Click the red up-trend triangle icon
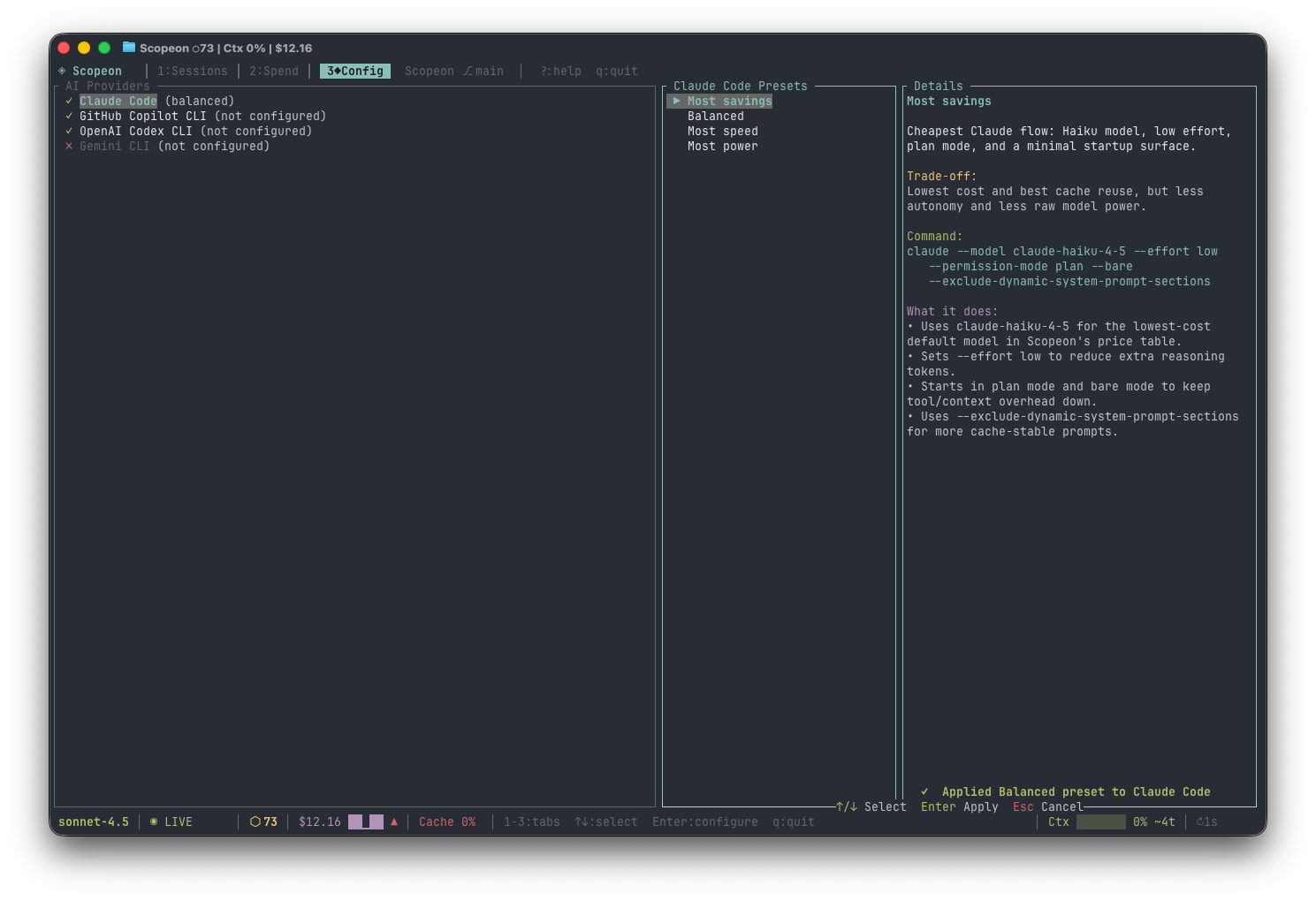This screenshot has width=1316, height=901. (x=394, y=821)
